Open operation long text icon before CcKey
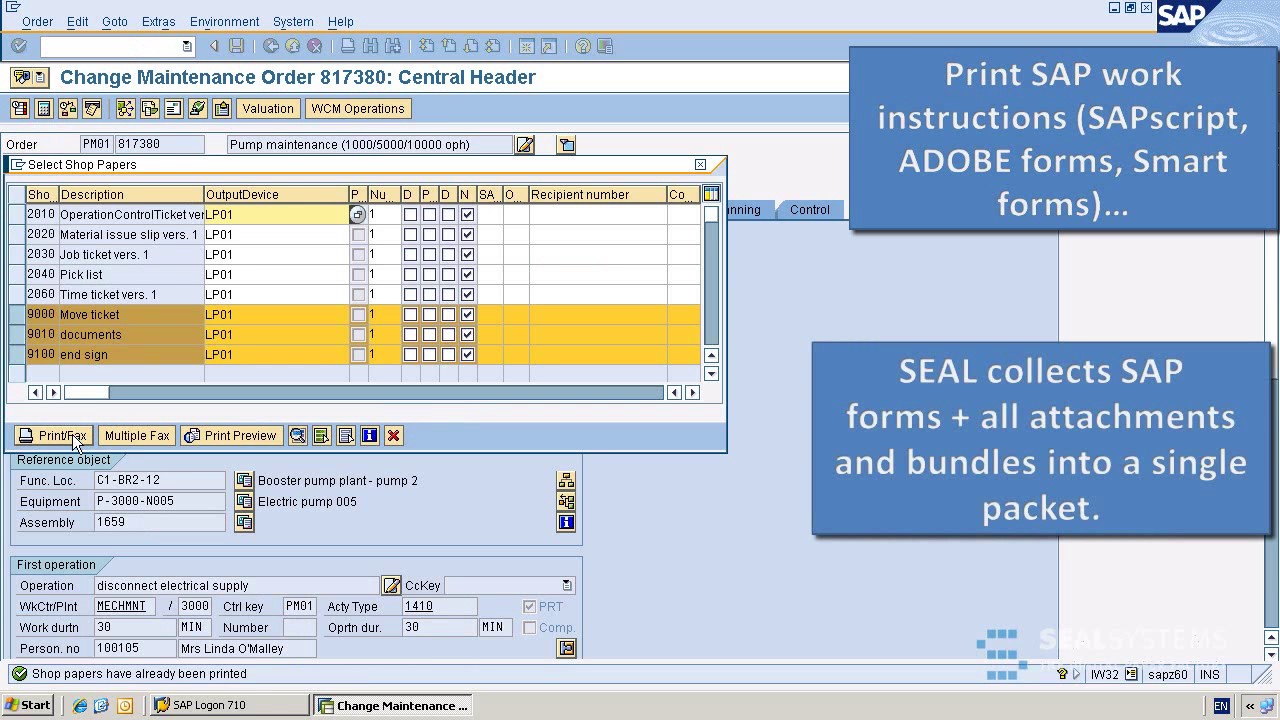 coord(391,586)
